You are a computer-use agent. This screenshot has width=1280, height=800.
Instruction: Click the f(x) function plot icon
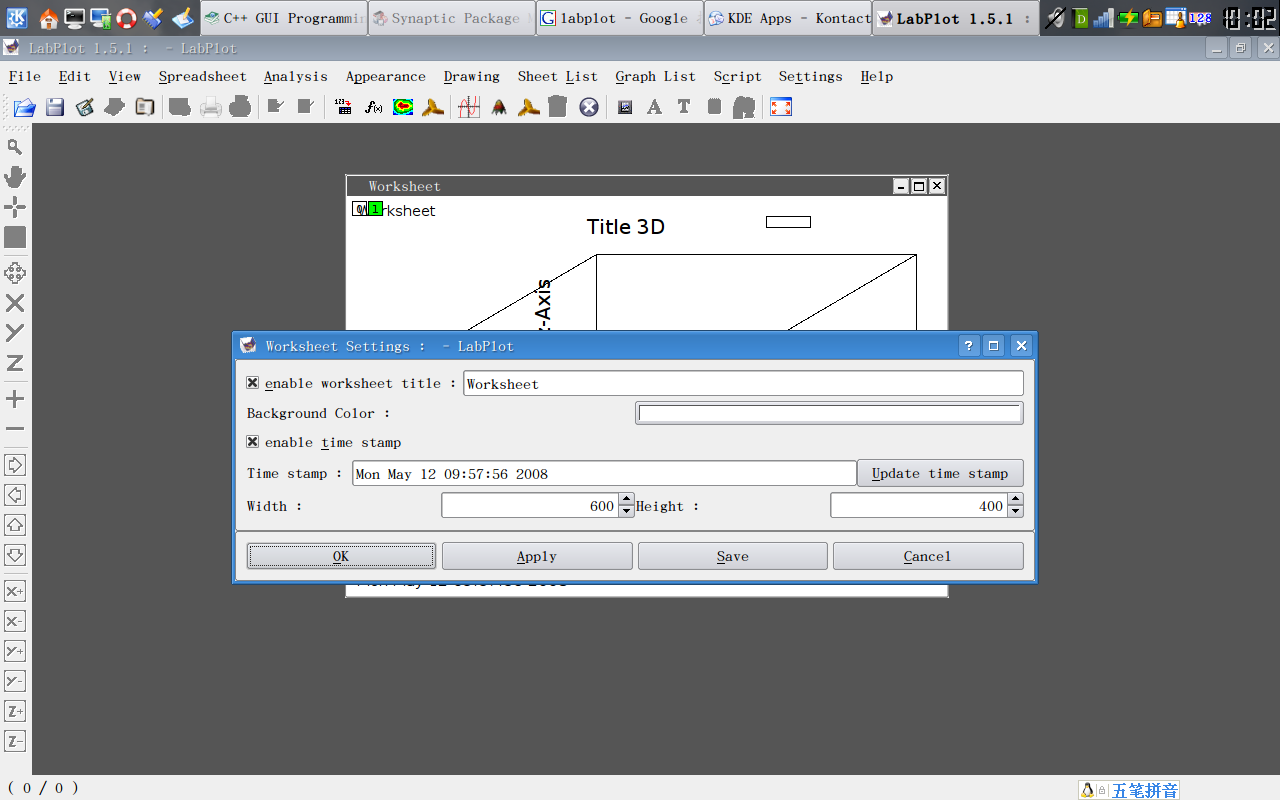coord(374,107)
